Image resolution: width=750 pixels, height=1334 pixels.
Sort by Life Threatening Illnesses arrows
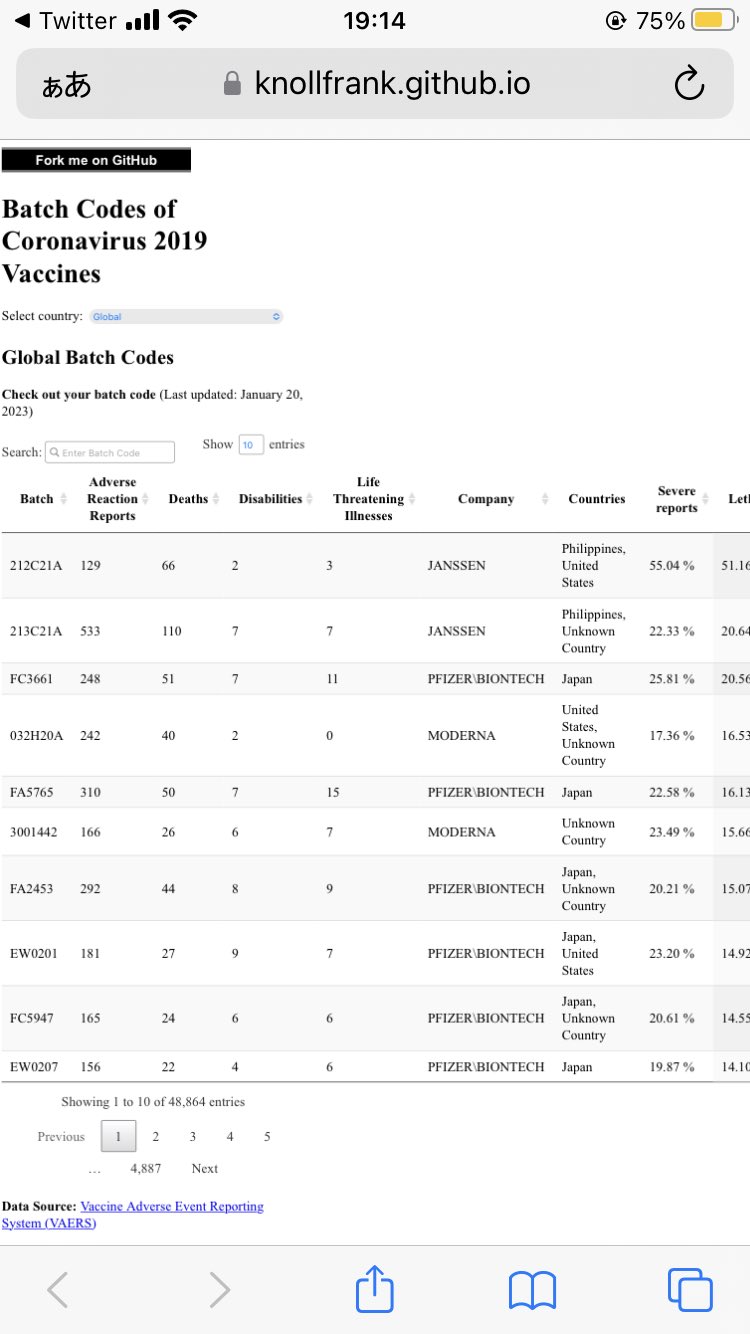pyautogui.click(x=412, y=499)
